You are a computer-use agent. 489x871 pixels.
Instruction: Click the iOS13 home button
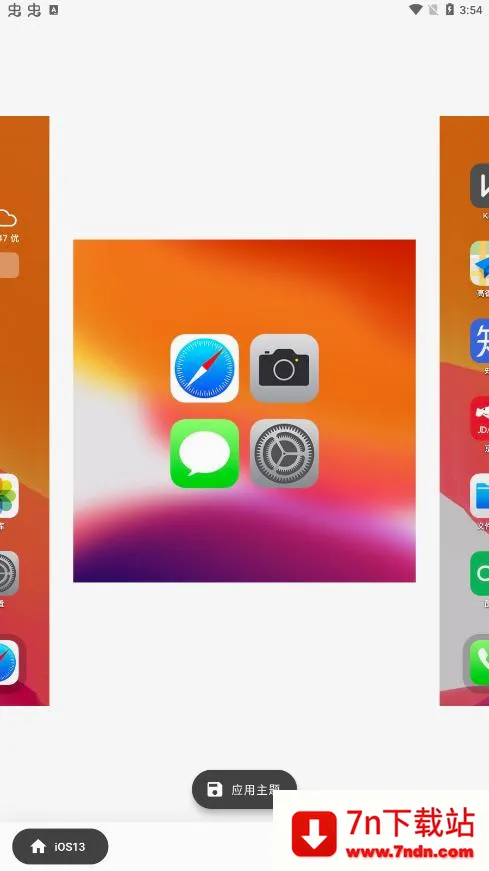[x=60, y=847]
